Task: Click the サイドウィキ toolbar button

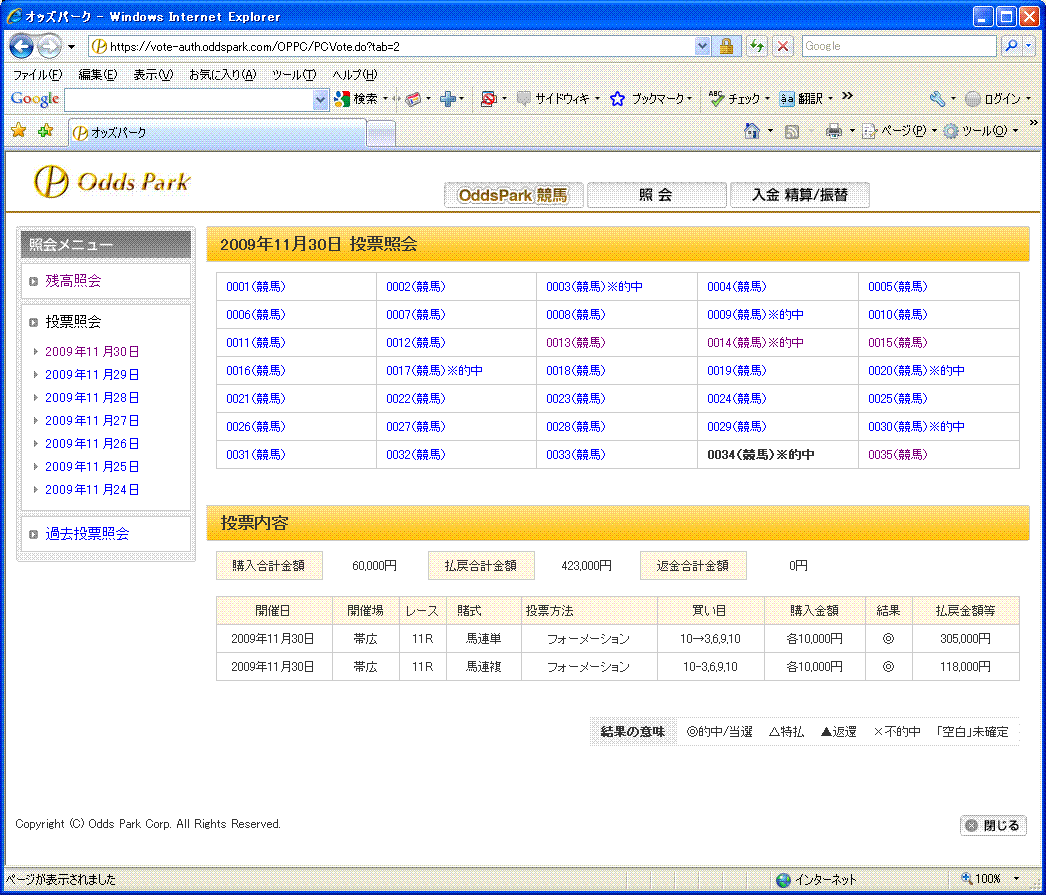Action: point(554,99)
